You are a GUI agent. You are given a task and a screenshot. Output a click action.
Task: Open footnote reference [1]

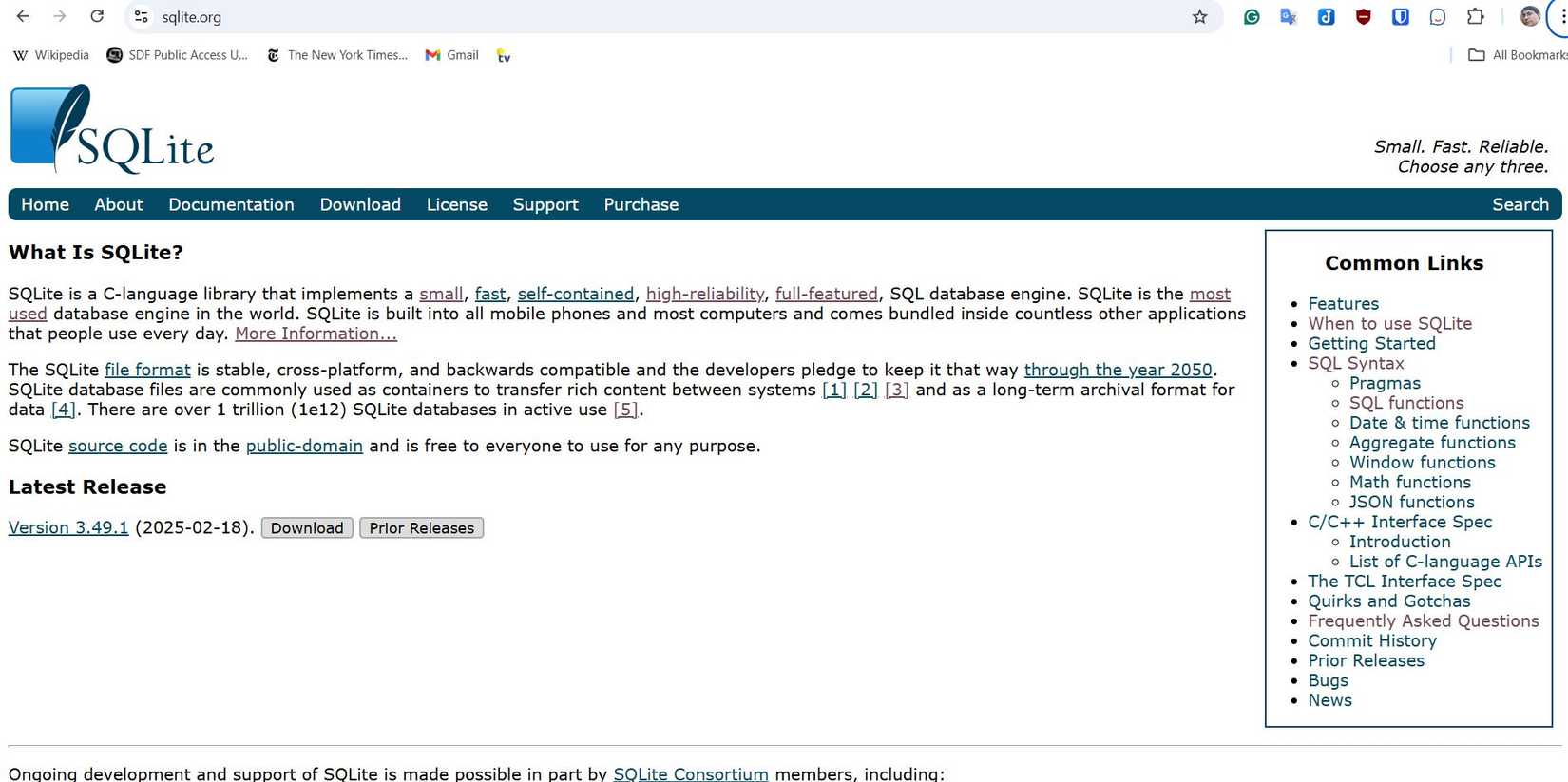point(834,390)
